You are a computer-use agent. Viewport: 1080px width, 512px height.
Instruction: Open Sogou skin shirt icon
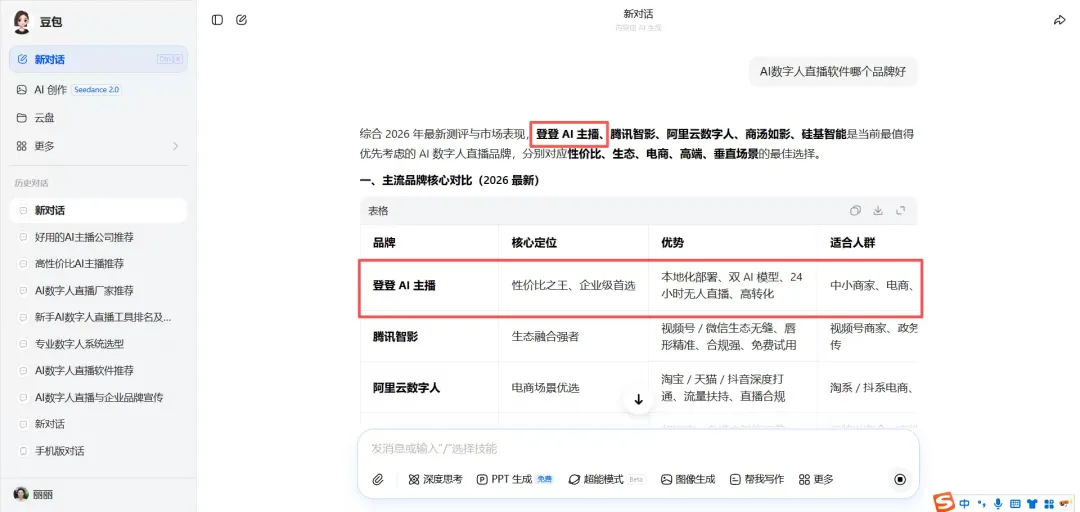[x=1032, y=502]
